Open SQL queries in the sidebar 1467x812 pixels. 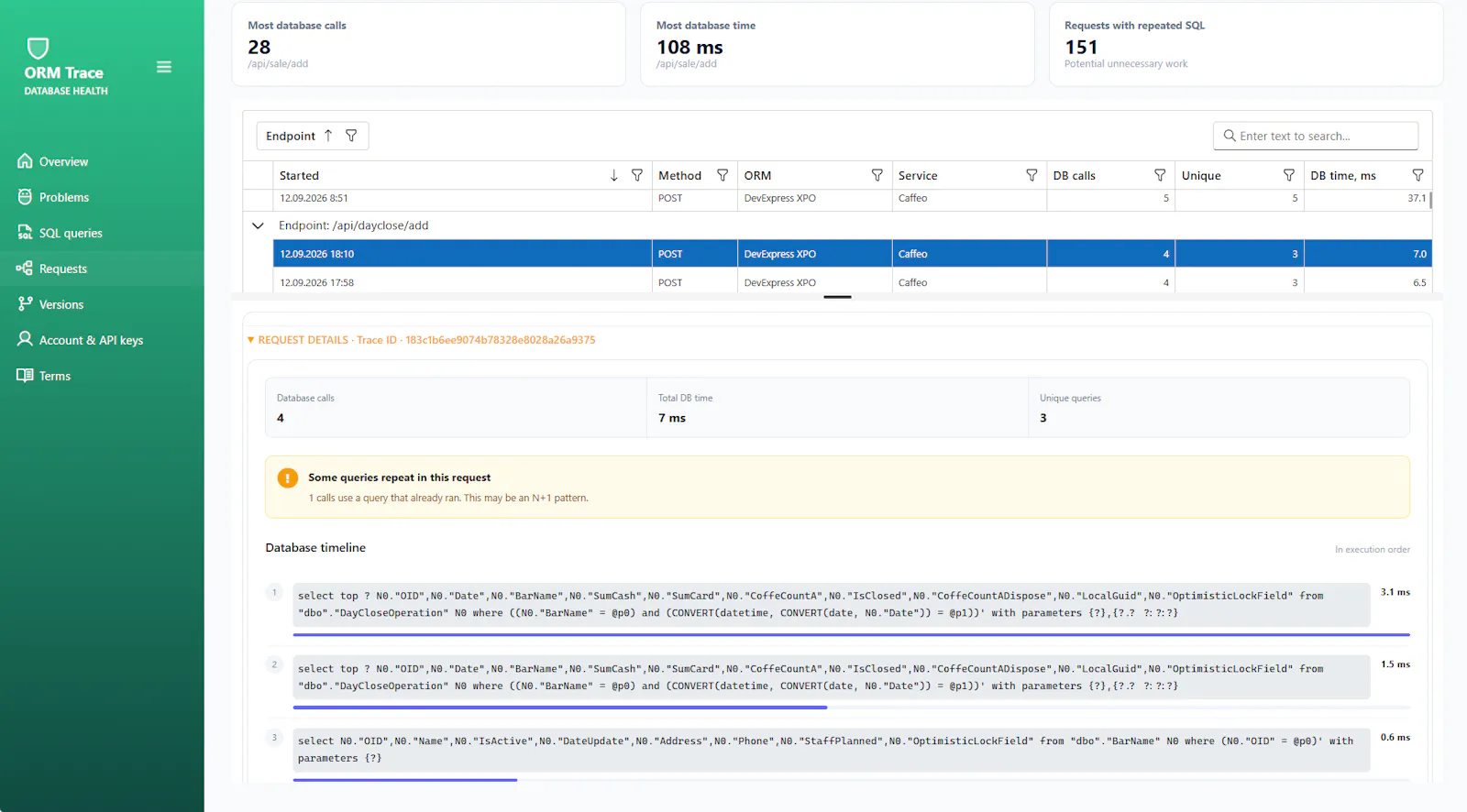click(x=102, y=233)
